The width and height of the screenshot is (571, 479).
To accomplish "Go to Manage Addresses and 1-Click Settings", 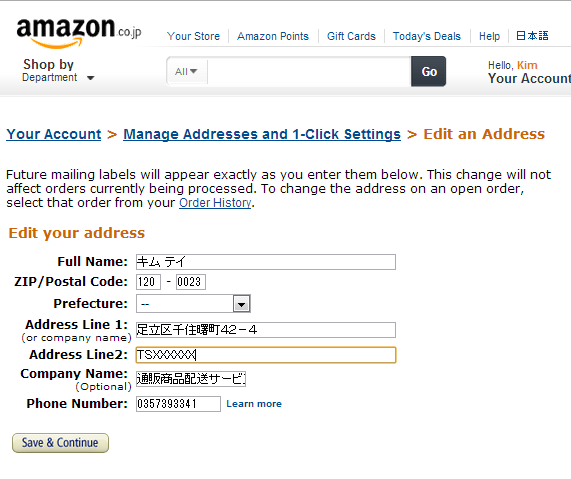I will tap(262, 134).
